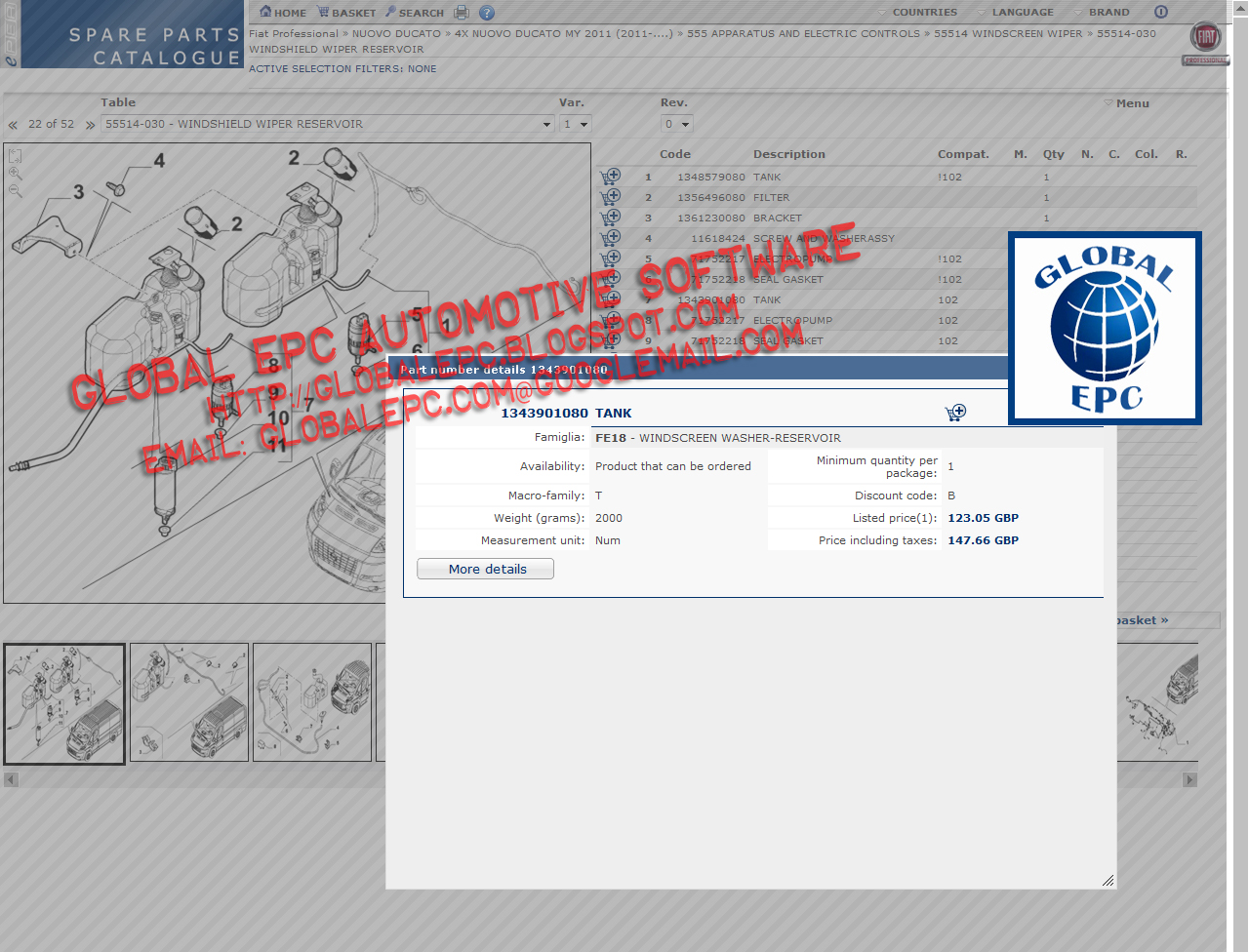Select the third diagram thumbnail
This screenshot has width=1249, height=952.
click(312, 702)
